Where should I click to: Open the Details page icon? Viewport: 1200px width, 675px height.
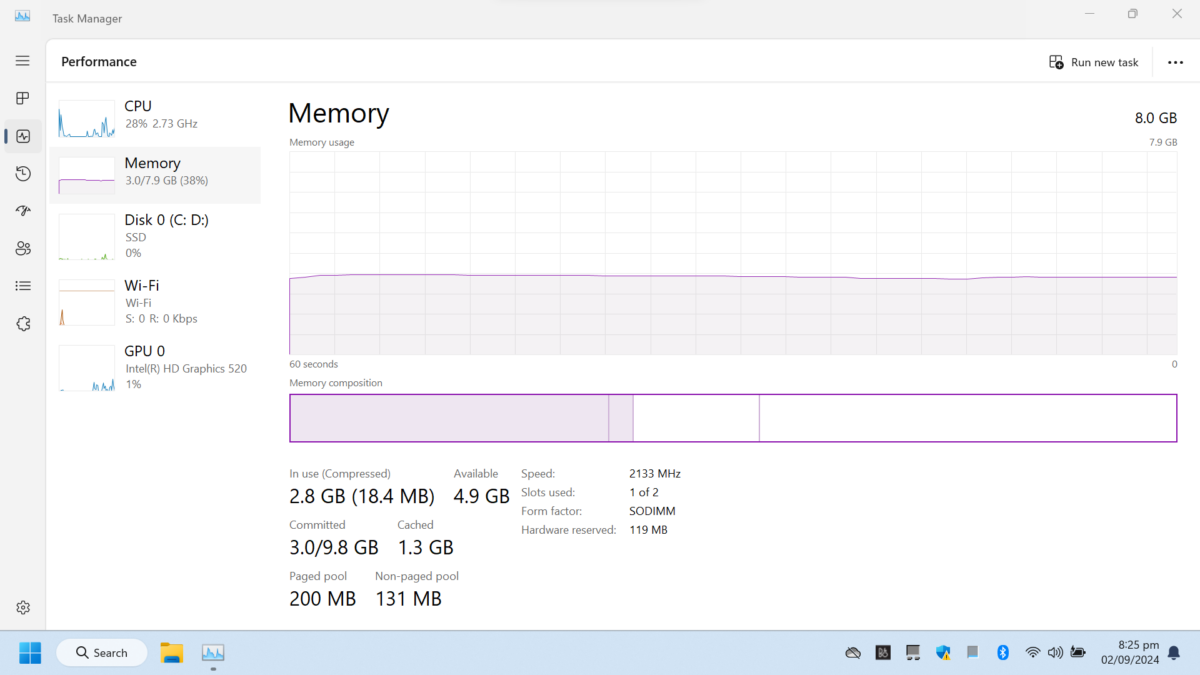point(23,286)
